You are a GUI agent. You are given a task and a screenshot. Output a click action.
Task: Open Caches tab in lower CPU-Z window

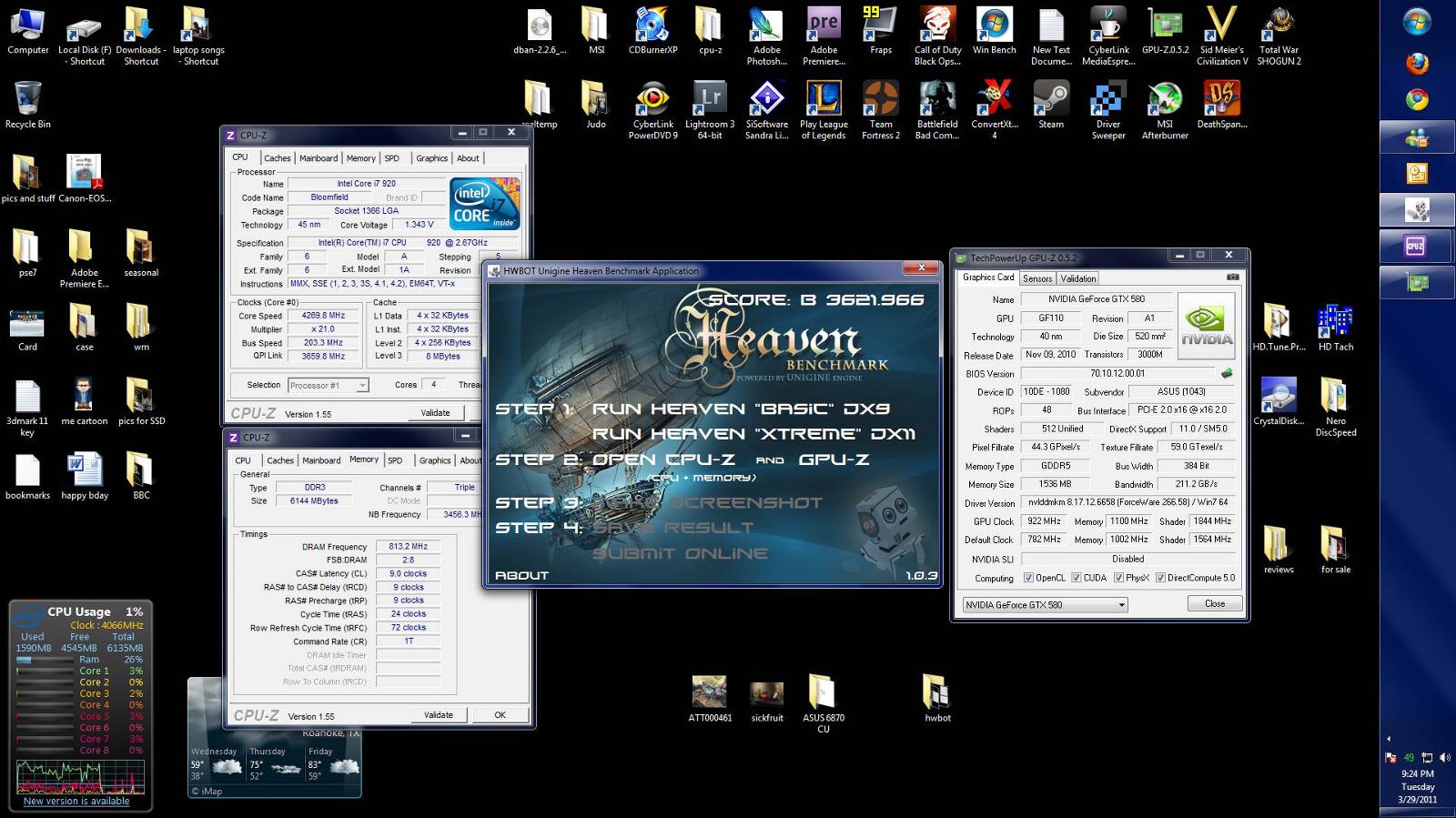(280, 460)
